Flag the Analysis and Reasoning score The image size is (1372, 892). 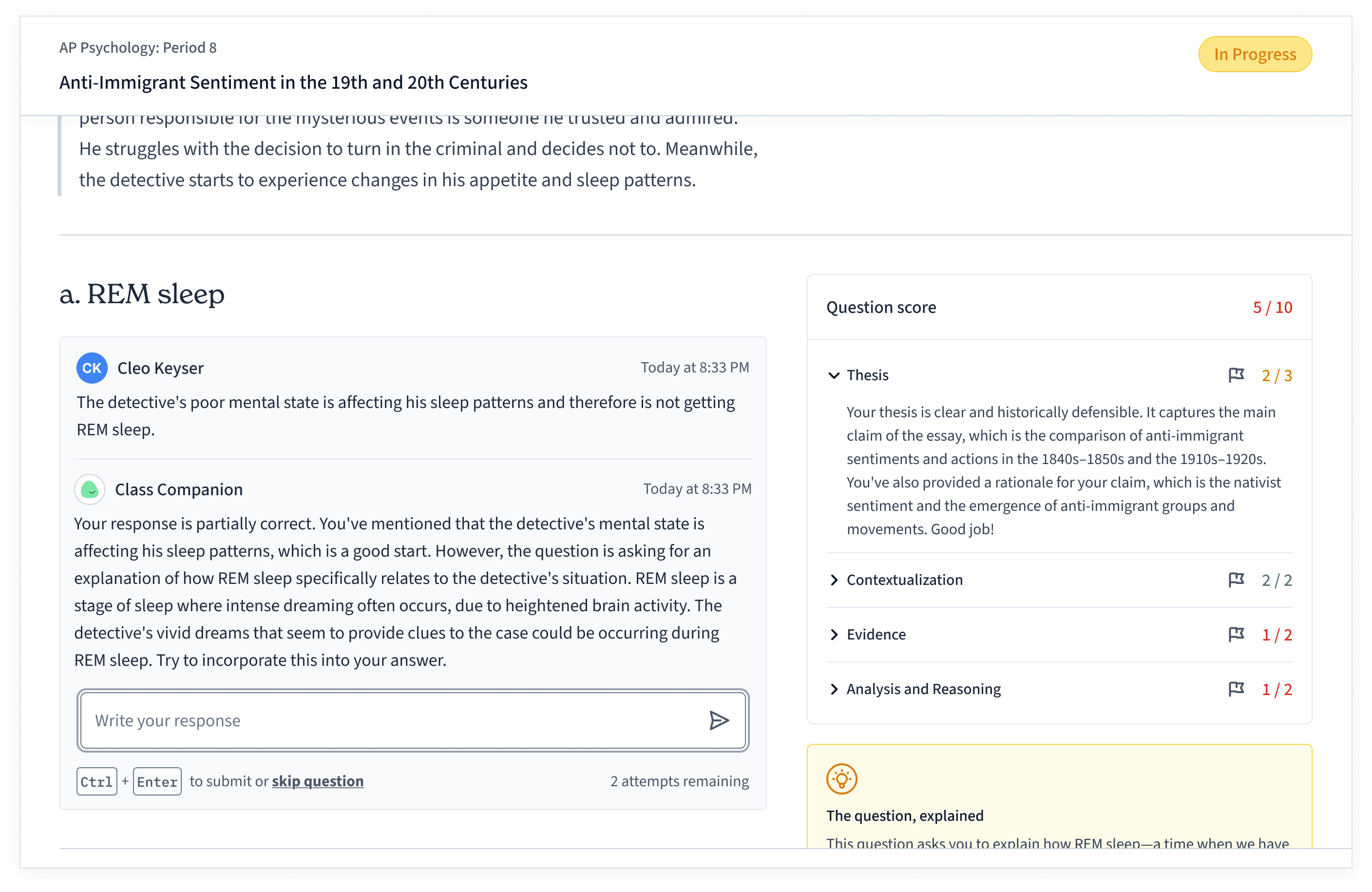1236,689
